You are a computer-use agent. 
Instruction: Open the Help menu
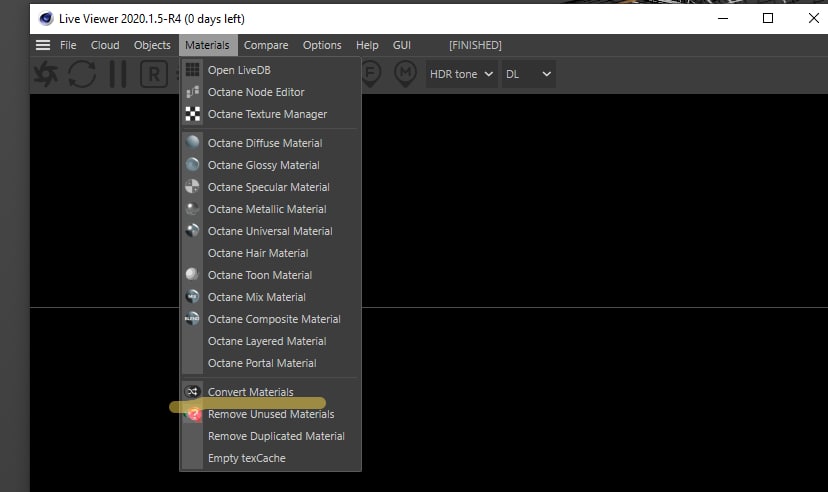point(367,45)
